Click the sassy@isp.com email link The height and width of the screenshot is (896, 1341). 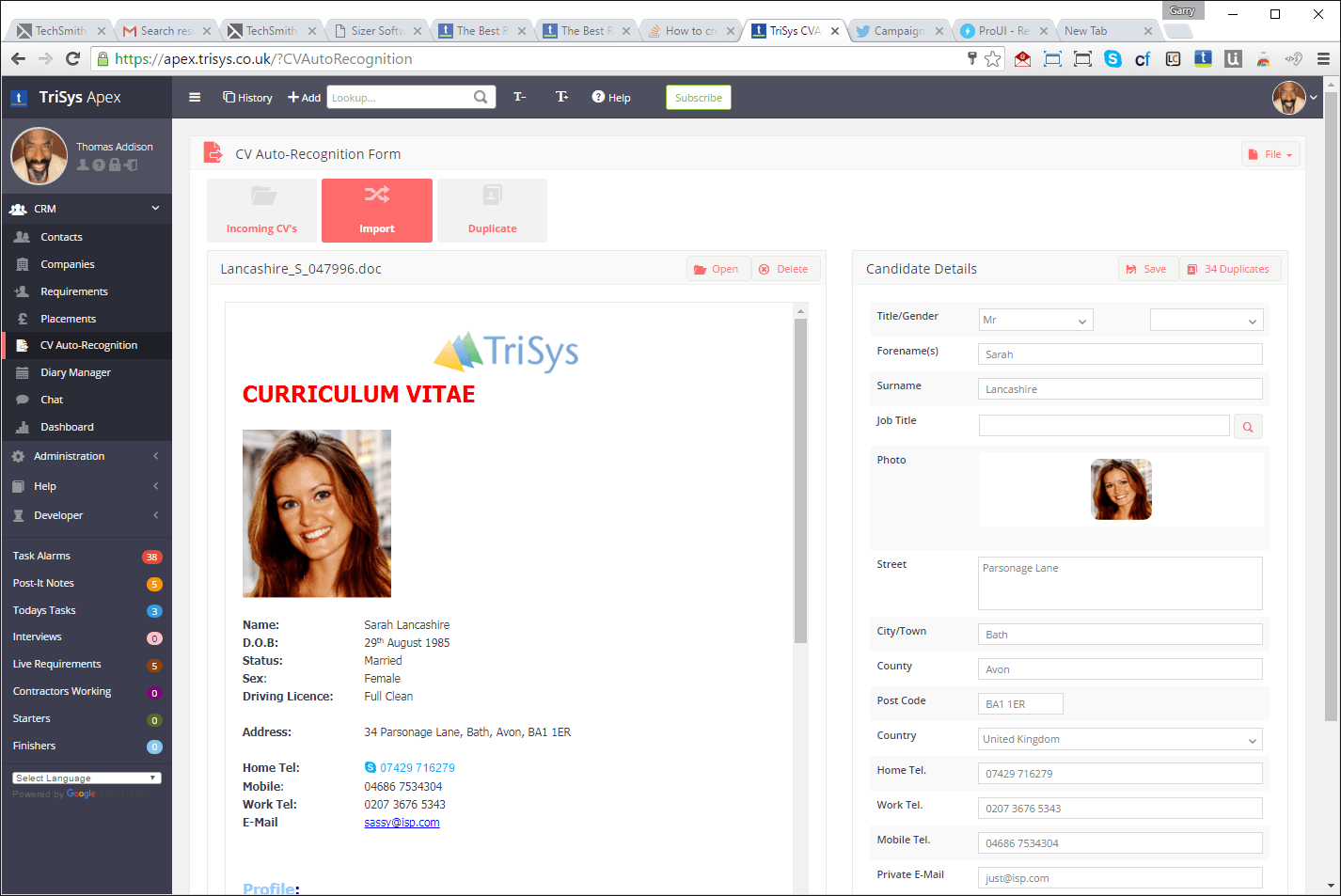point(402,823)
